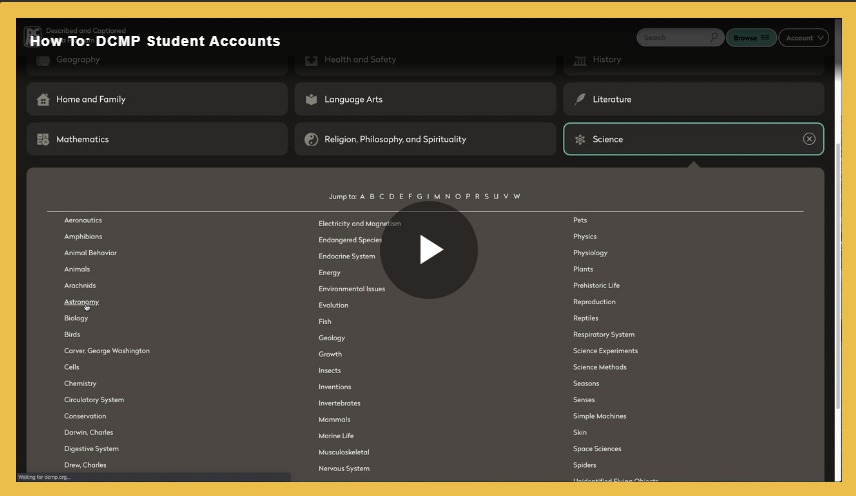Open the Language Arts category
Image resolution: width=856 pixels, height=496 pixels.
(x=425, y=99)
